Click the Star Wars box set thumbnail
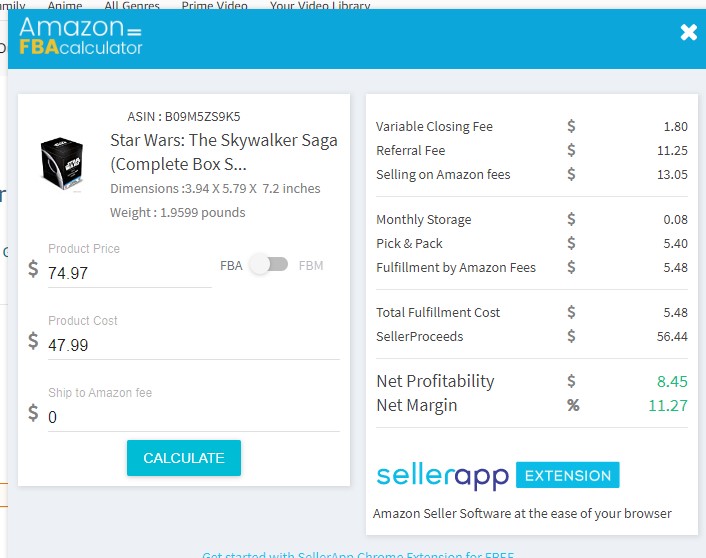The width and height of the screenshot is (706, 558). 62,164
